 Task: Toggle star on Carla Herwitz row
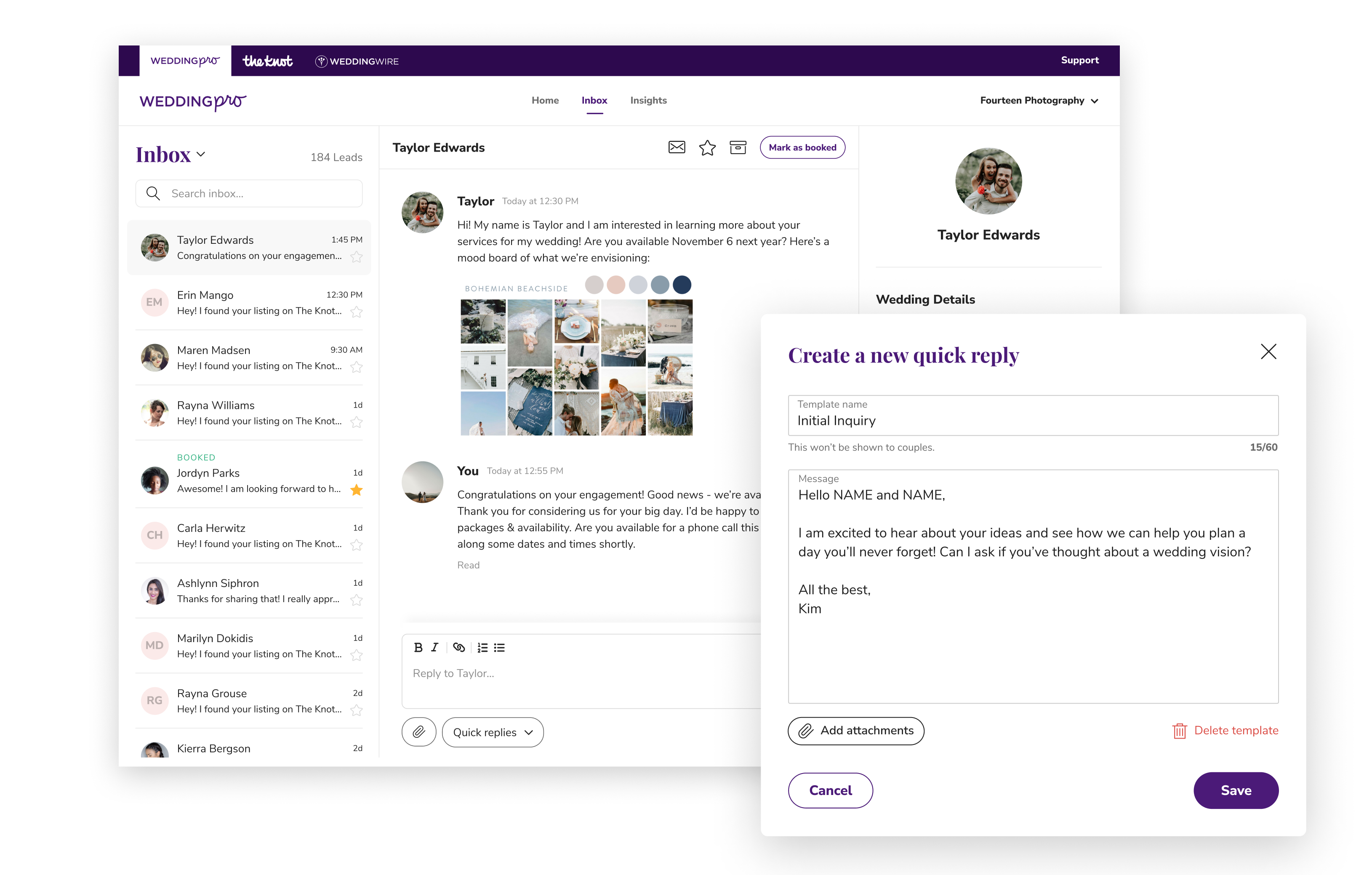[x=357, y=545]
